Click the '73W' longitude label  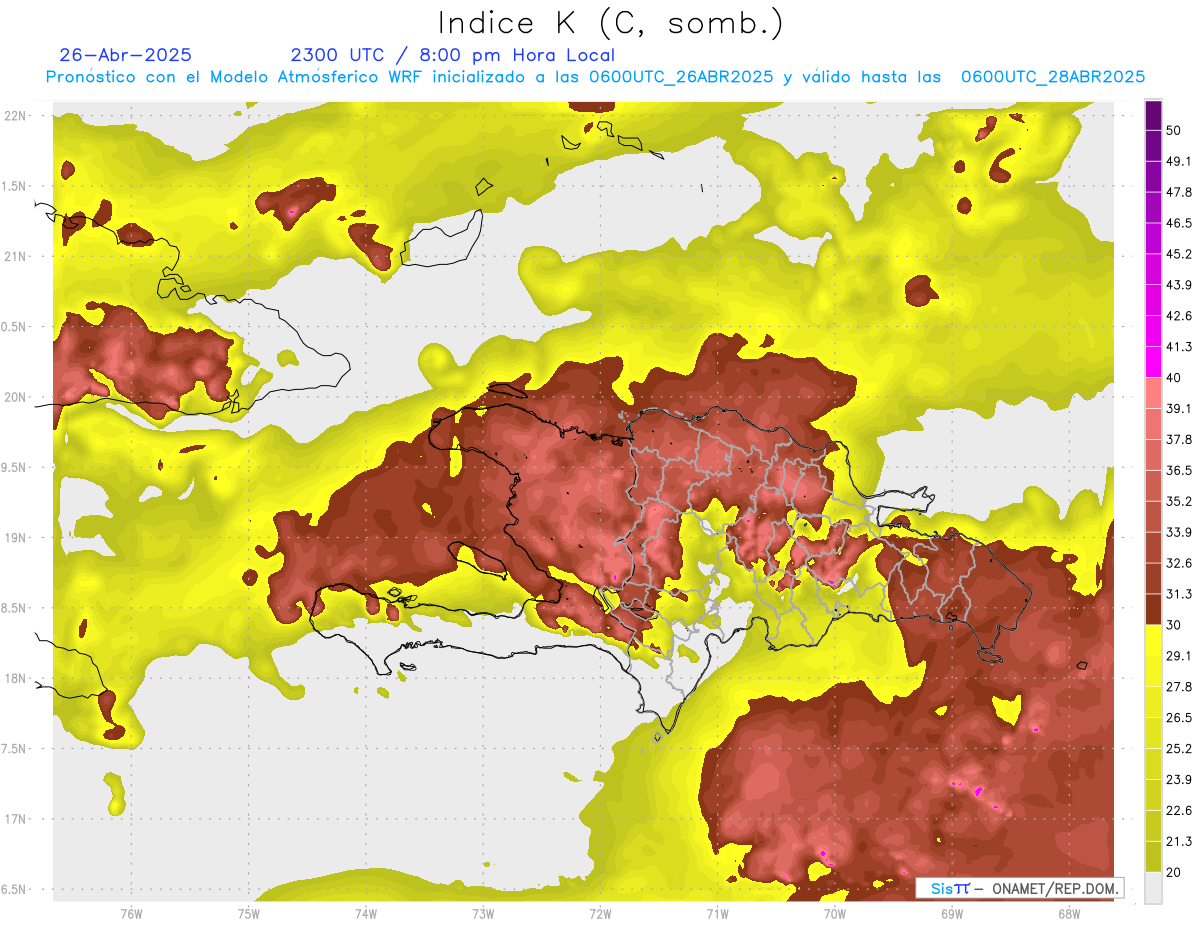point(483,914)
